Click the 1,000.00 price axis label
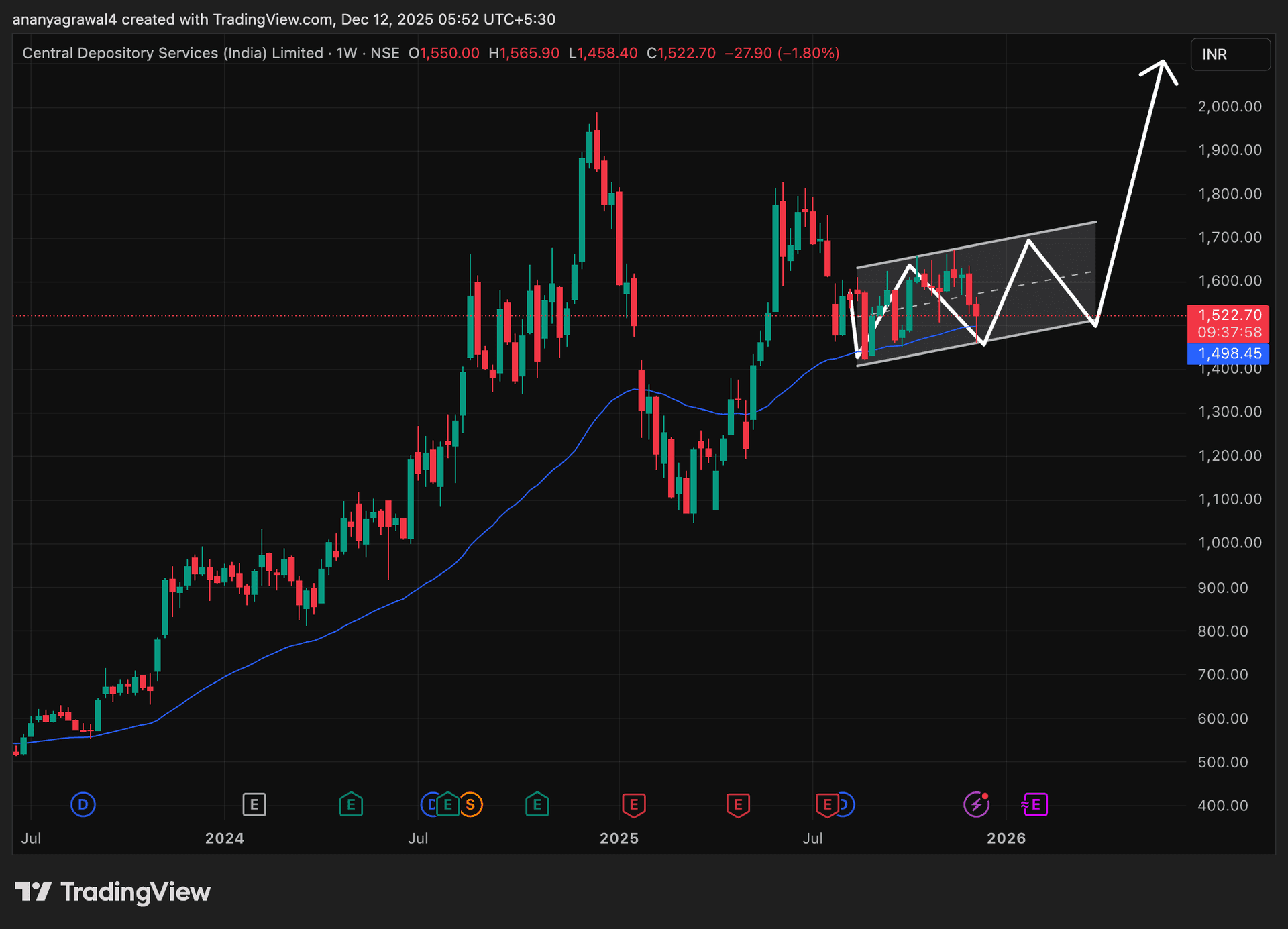The height and width of the screenshot is (929, 1288). (1230, 543)
